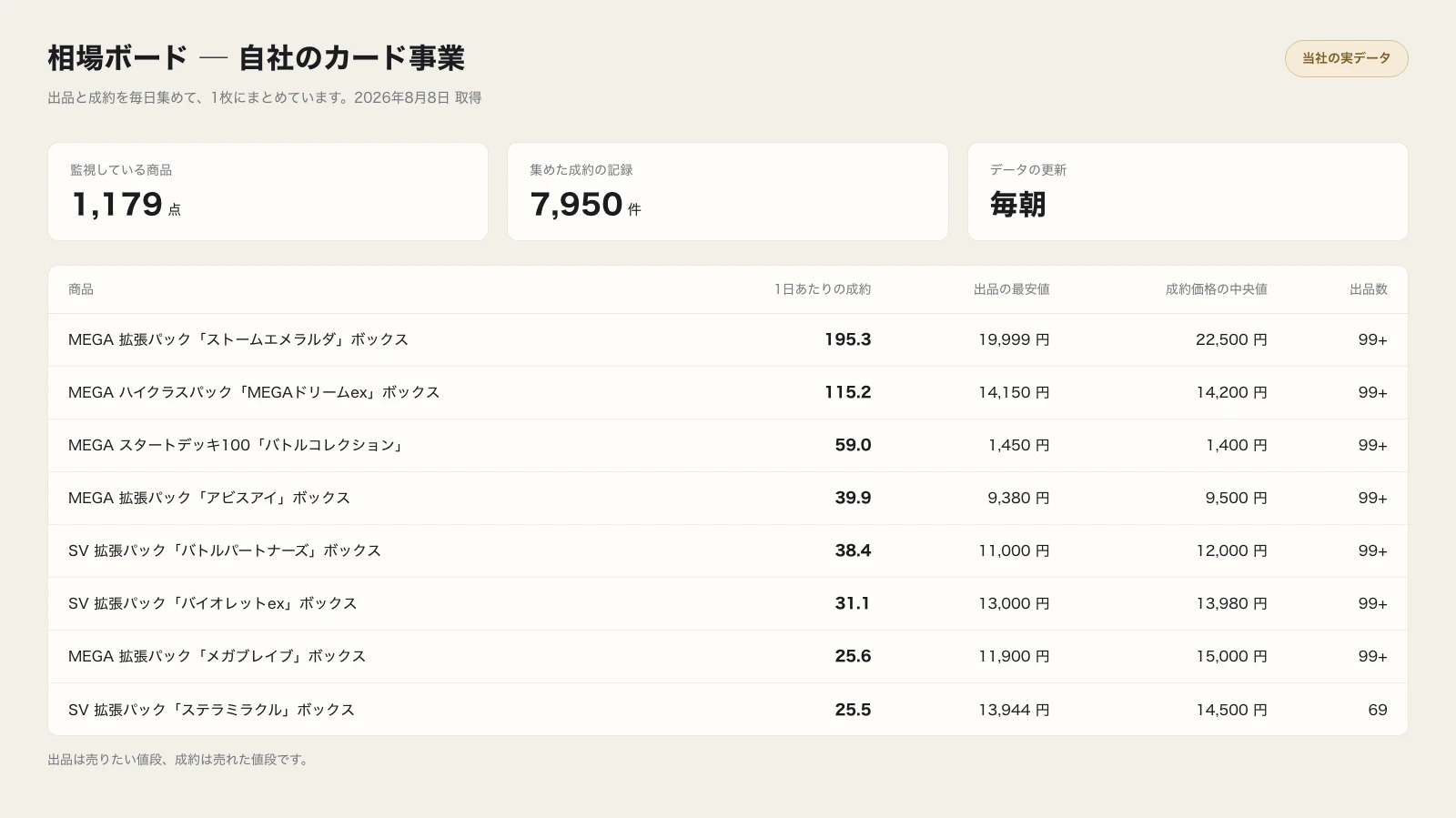The height and width of the screenshot is (818, 1456).
Task: Select product SV 拡張パック「バイオレットex」ボックス
Action: pos(213,603)
